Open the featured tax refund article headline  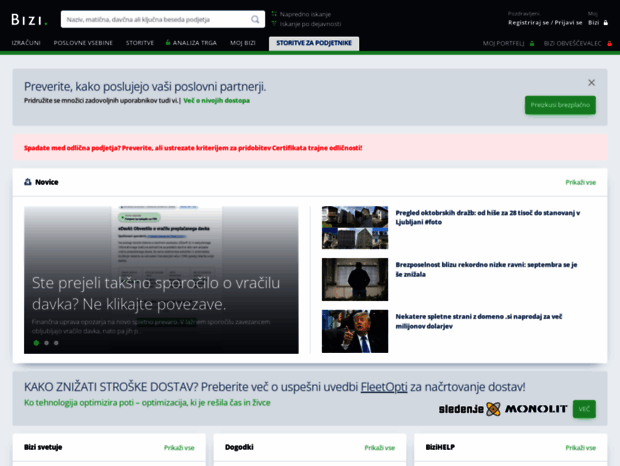(x=156, y=293)
